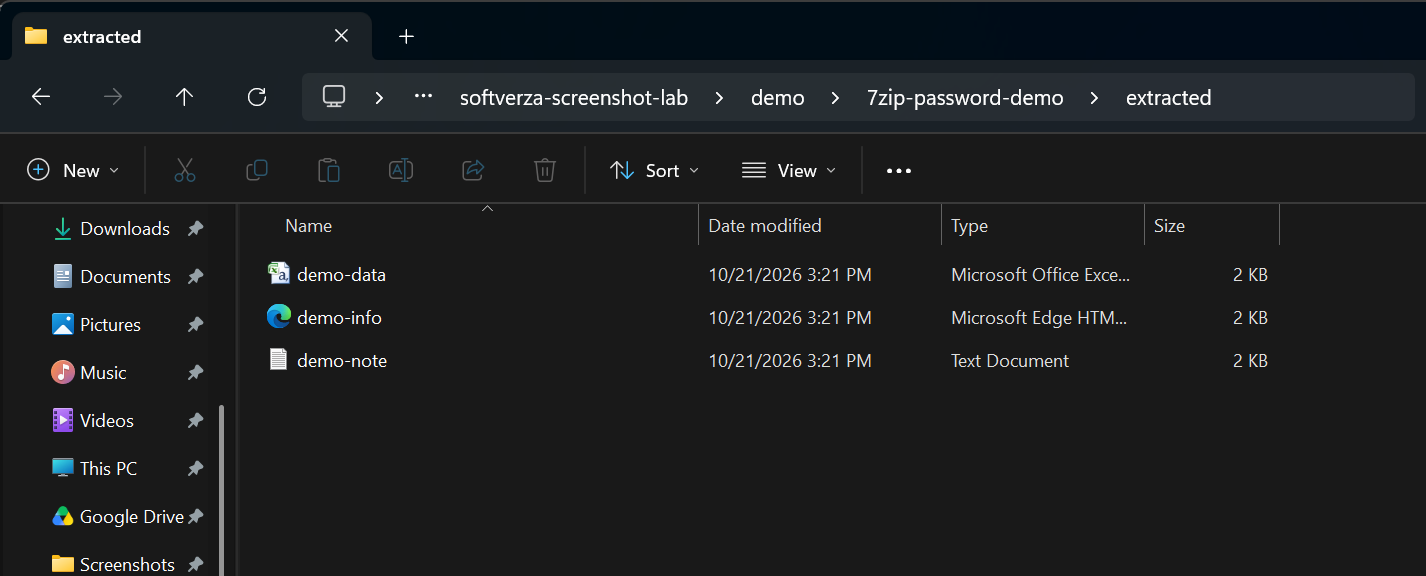This screenshot has height=576, width=1426.
Task: Click the Microsoft Edge HTM... type cell
Action: (x=1039, y=318)
